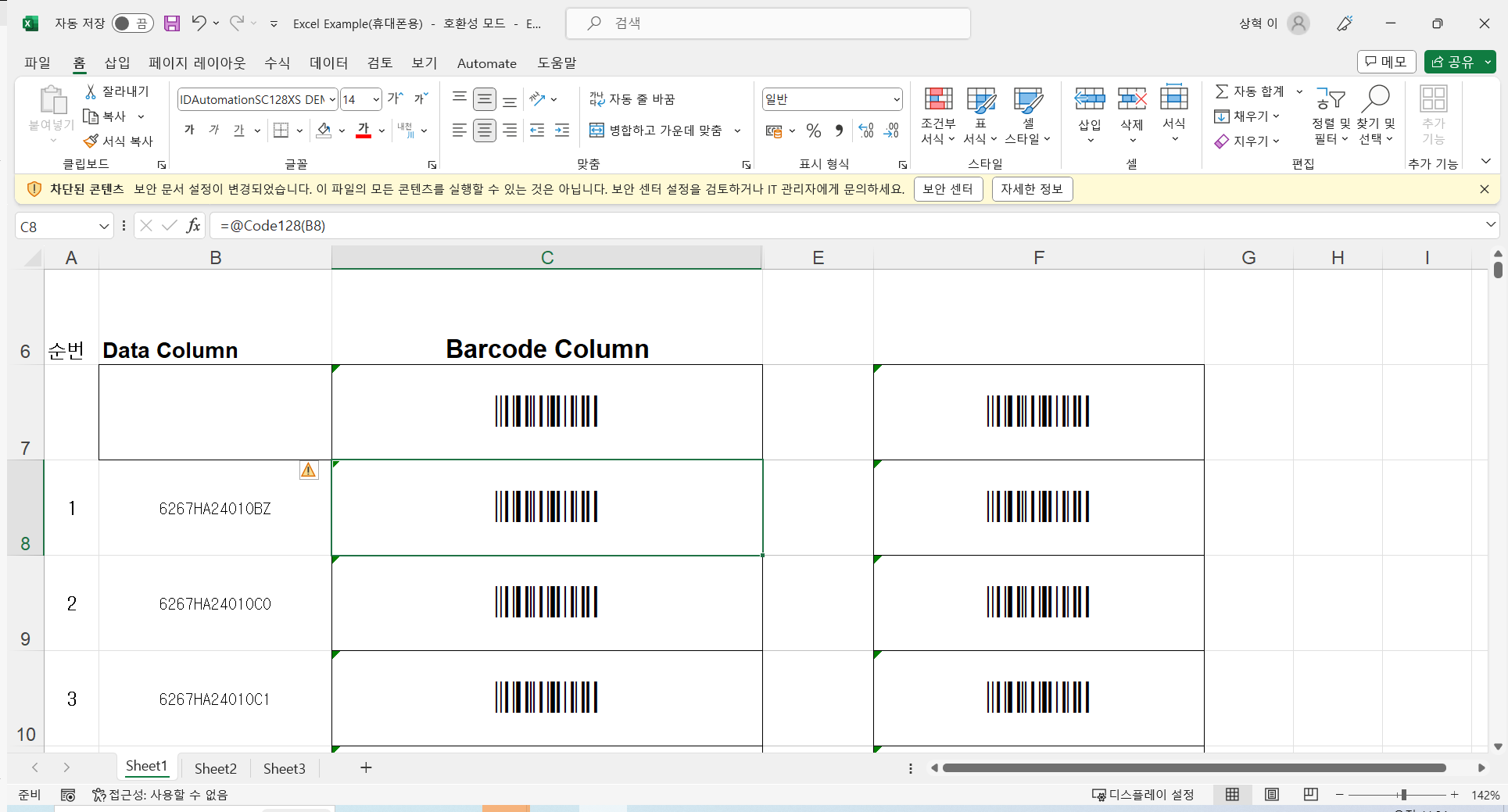This screenshot has height=812, width=1508.
Task: Apply red font color button
Action: pos(364,131)
